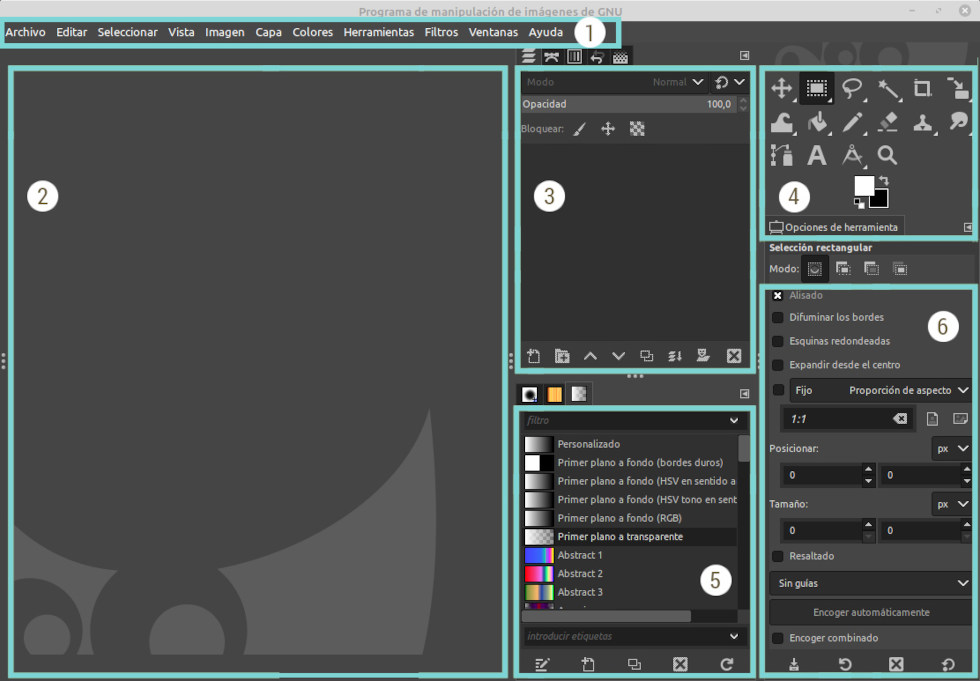
Task: Check Expandir desde el centro
Action: (778, 365)
